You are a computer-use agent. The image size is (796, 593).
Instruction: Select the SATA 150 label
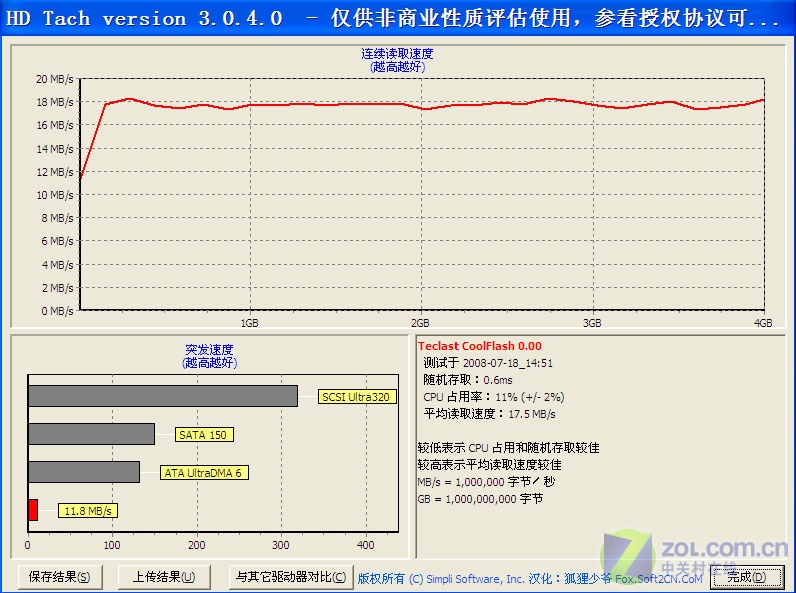(x=204, y=435)
